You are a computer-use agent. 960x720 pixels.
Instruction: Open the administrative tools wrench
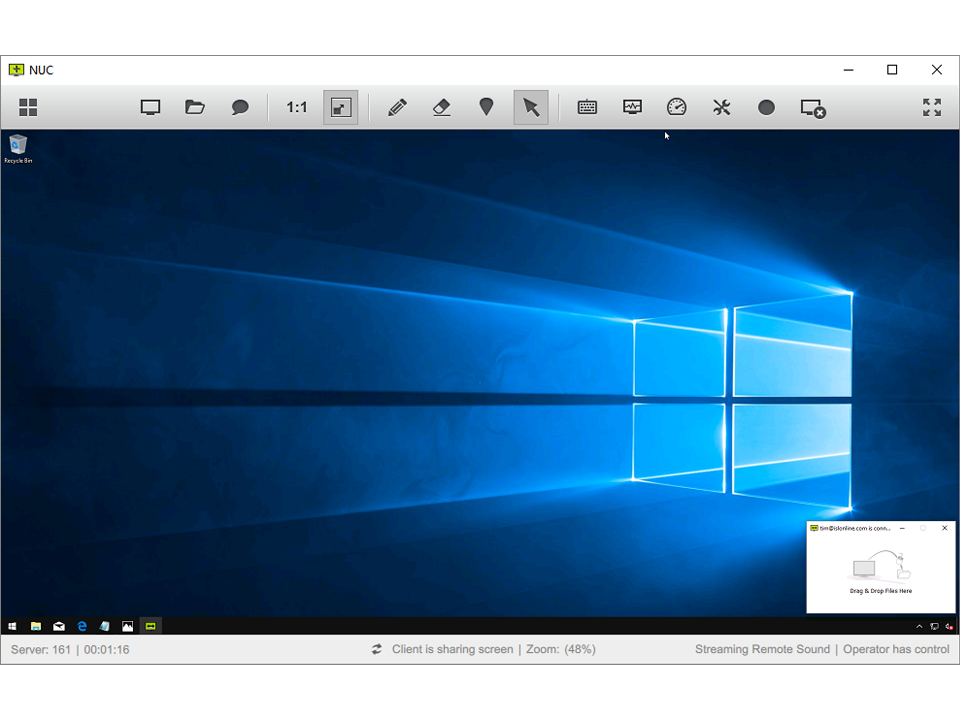[721, 107]
